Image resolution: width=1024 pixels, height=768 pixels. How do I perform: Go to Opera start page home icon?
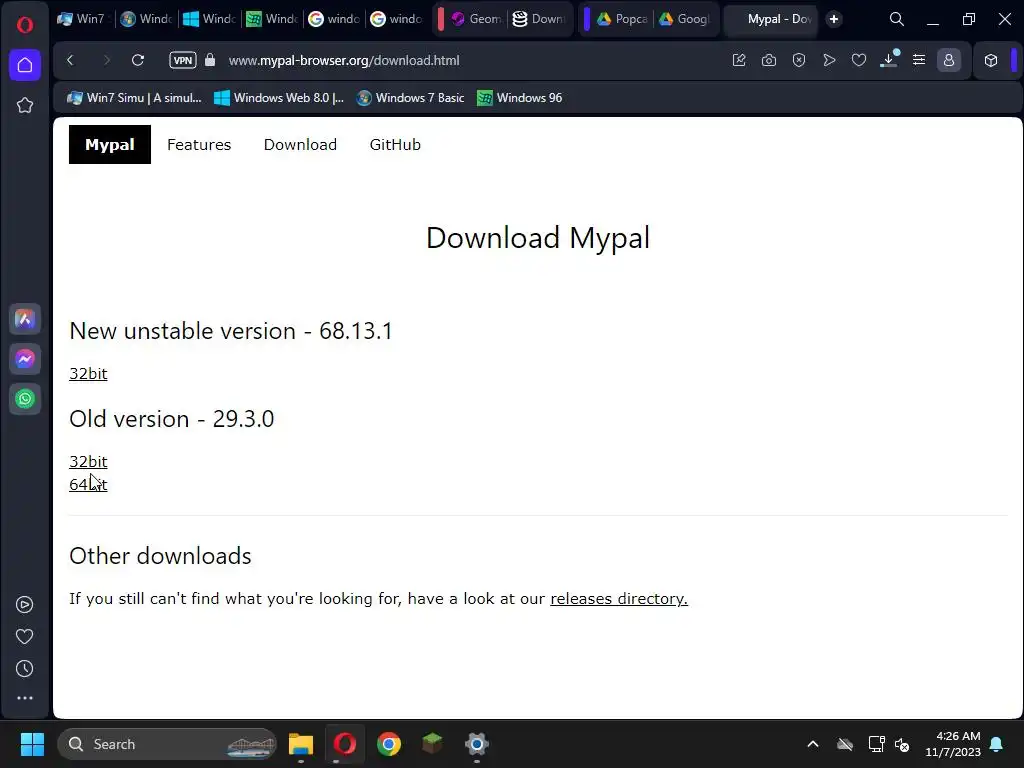pos(25,65)
